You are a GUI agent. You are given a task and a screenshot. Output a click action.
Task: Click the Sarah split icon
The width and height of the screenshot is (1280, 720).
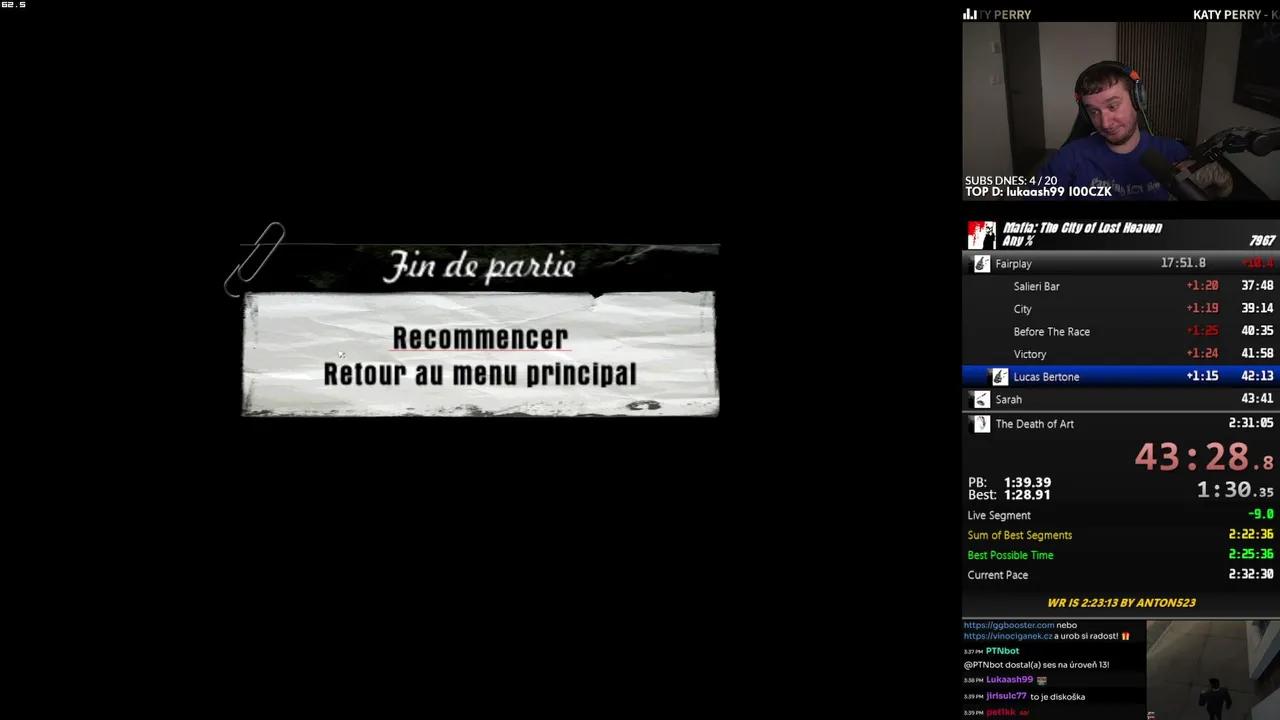click(x=982, y=399)
